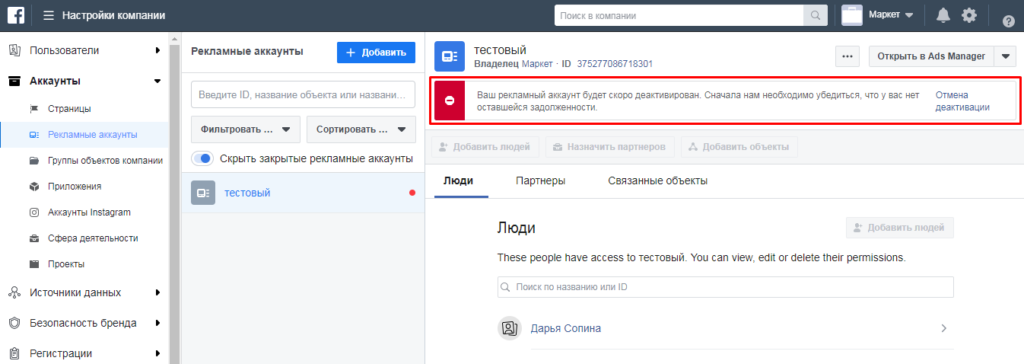This screenshot has width=1024, height=364.
Task: Click the blue Добавить button
Action: click(376, 52)
